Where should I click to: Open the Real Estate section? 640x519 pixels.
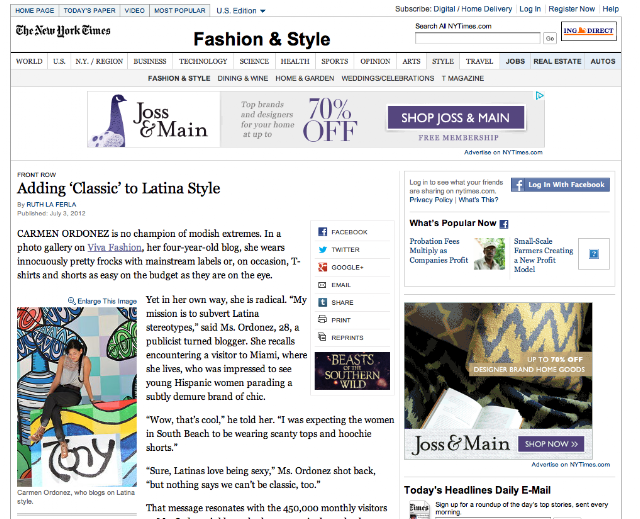pos(557,61)
